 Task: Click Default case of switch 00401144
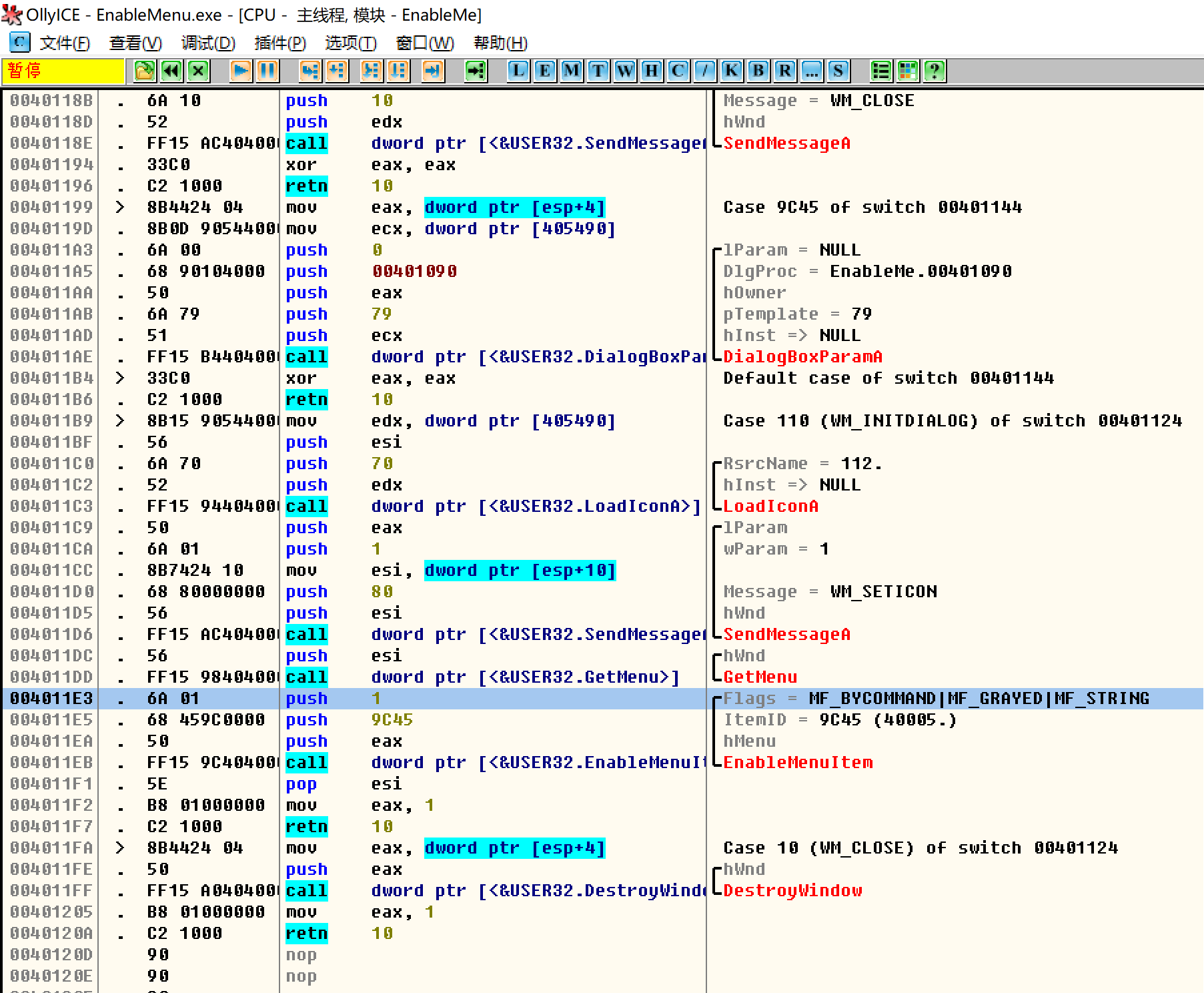pyautogui.click(x=888, y=378)
